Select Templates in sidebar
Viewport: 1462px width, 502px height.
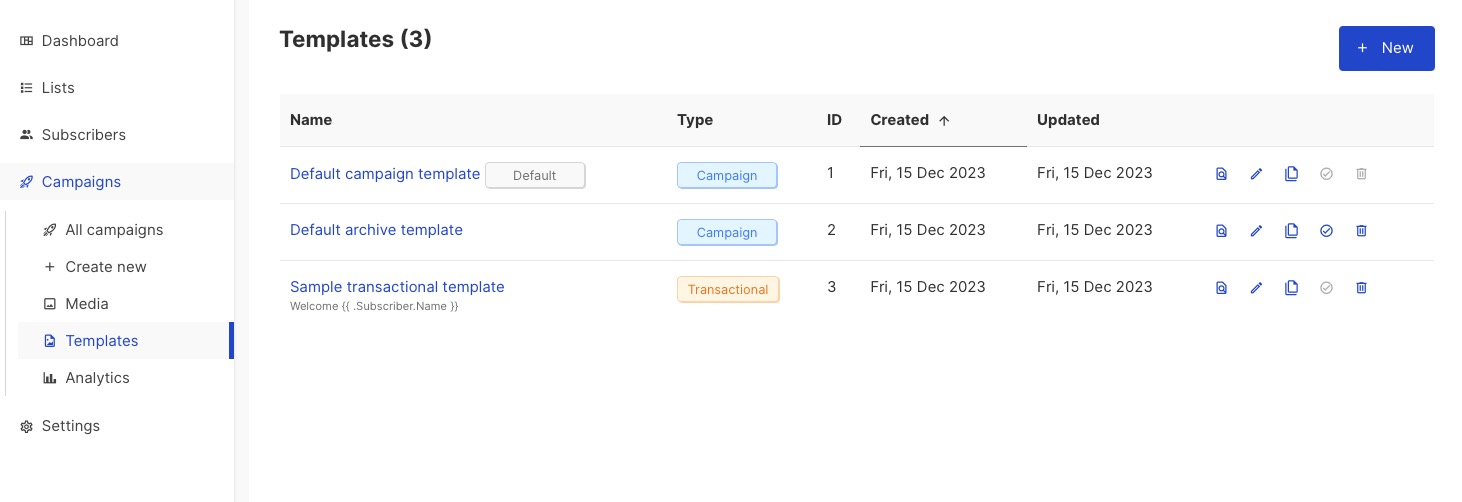pyautogui.click(x=126, y=341)
